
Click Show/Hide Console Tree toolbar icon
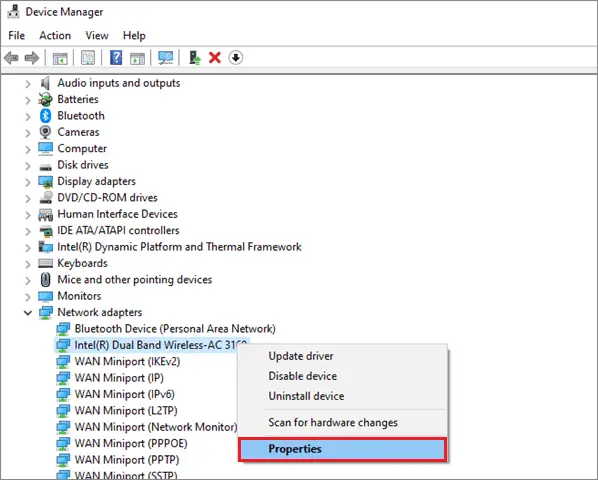coord(60,58)
